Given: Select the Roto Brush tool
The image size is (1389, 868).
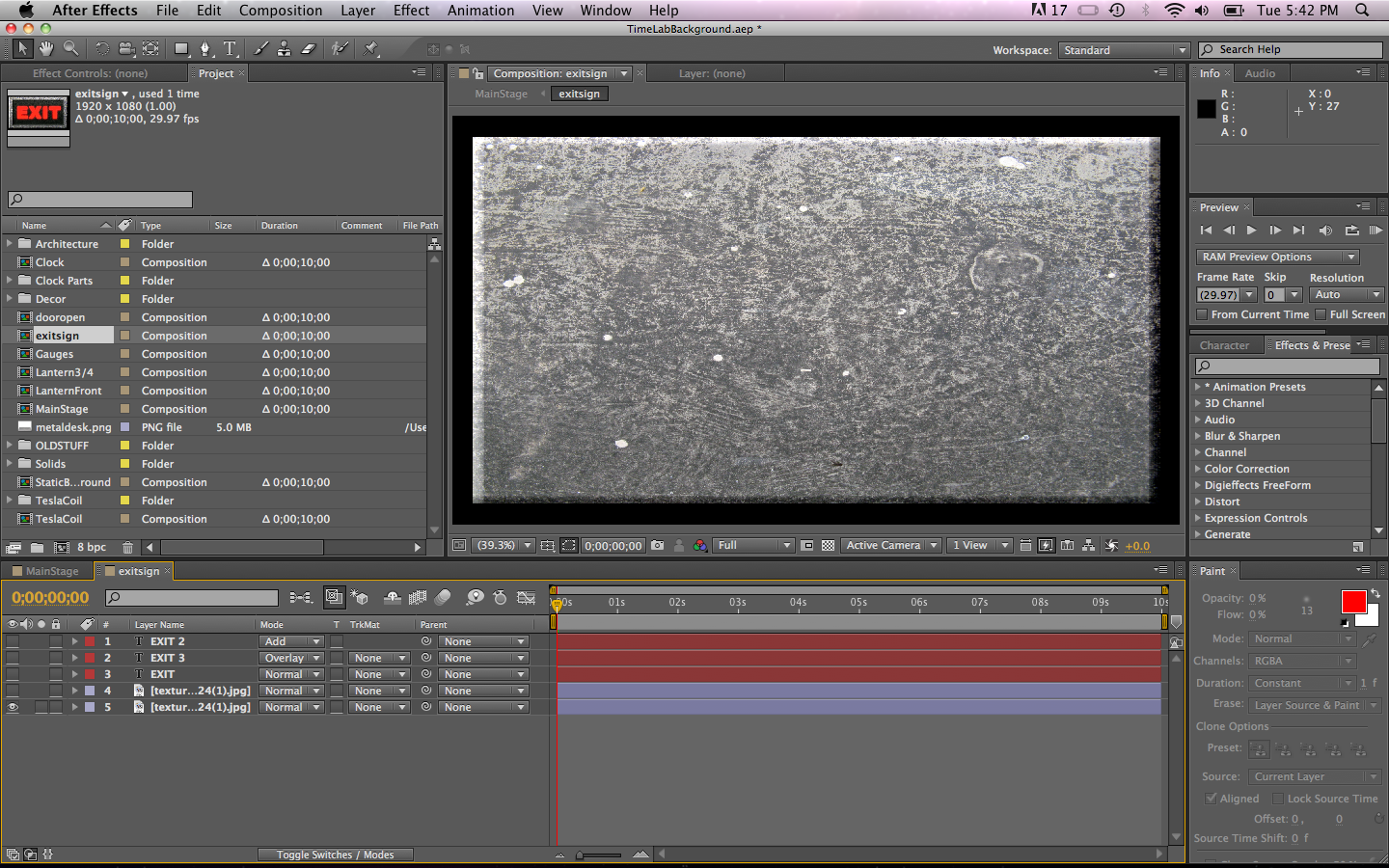Looking at the screenshot, I should coord(340,48).
